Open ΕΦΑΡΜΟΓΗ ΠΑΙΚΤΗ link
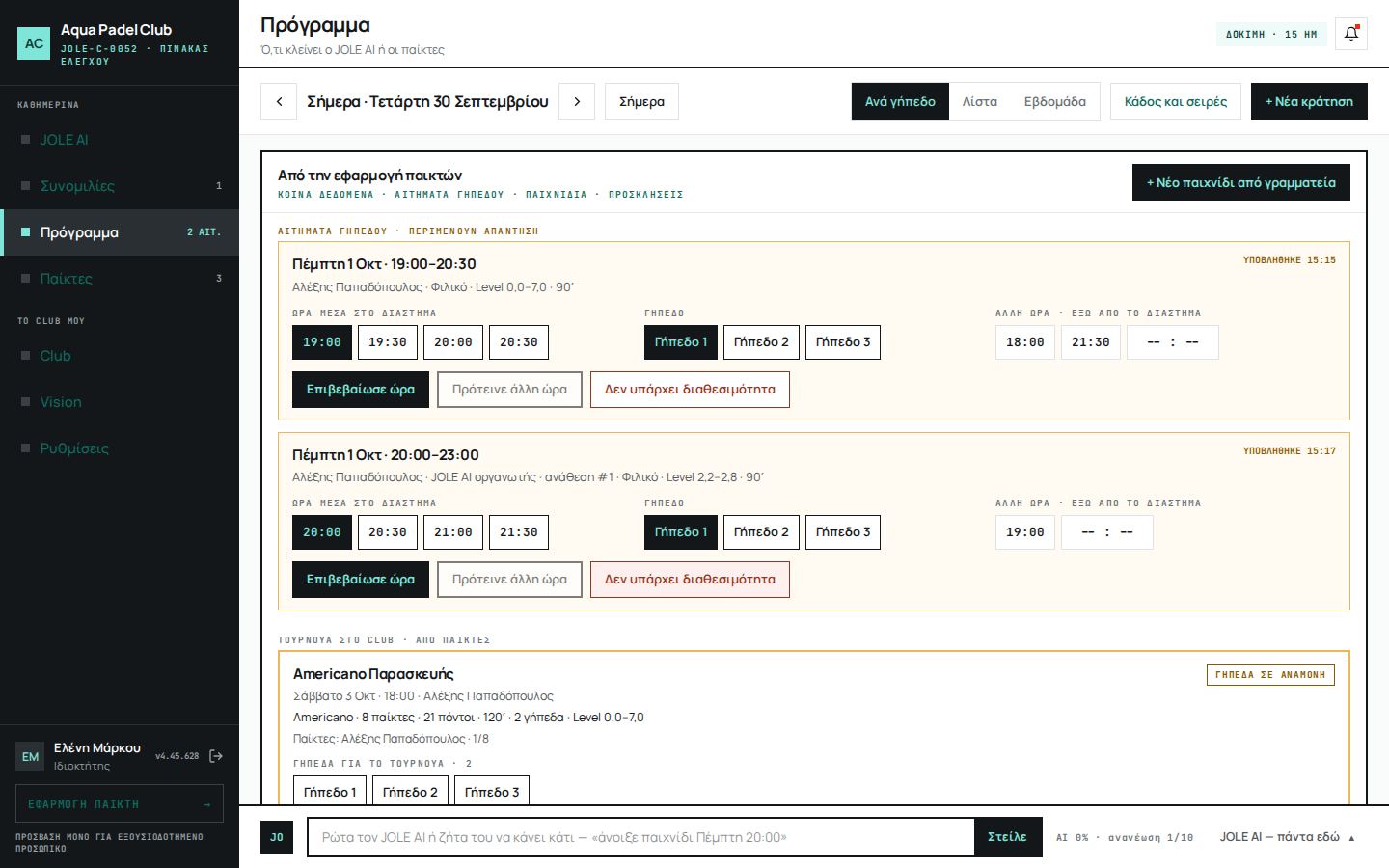1389x868 pixels. click(120, 803)
